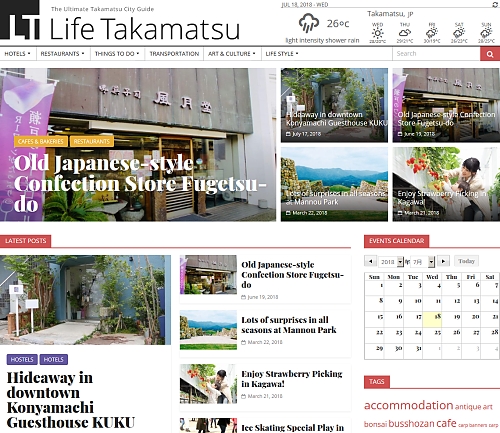The width and height of the screenshot is (500, 433).
Task: Click the Mannou Park small list thumbnail
Action: 208,330
